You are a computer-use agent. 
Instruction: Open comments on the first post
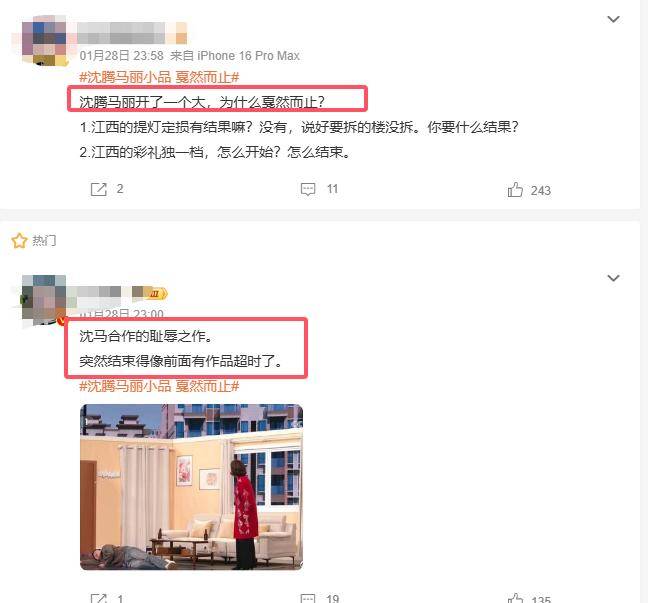(x=308, y=189)
